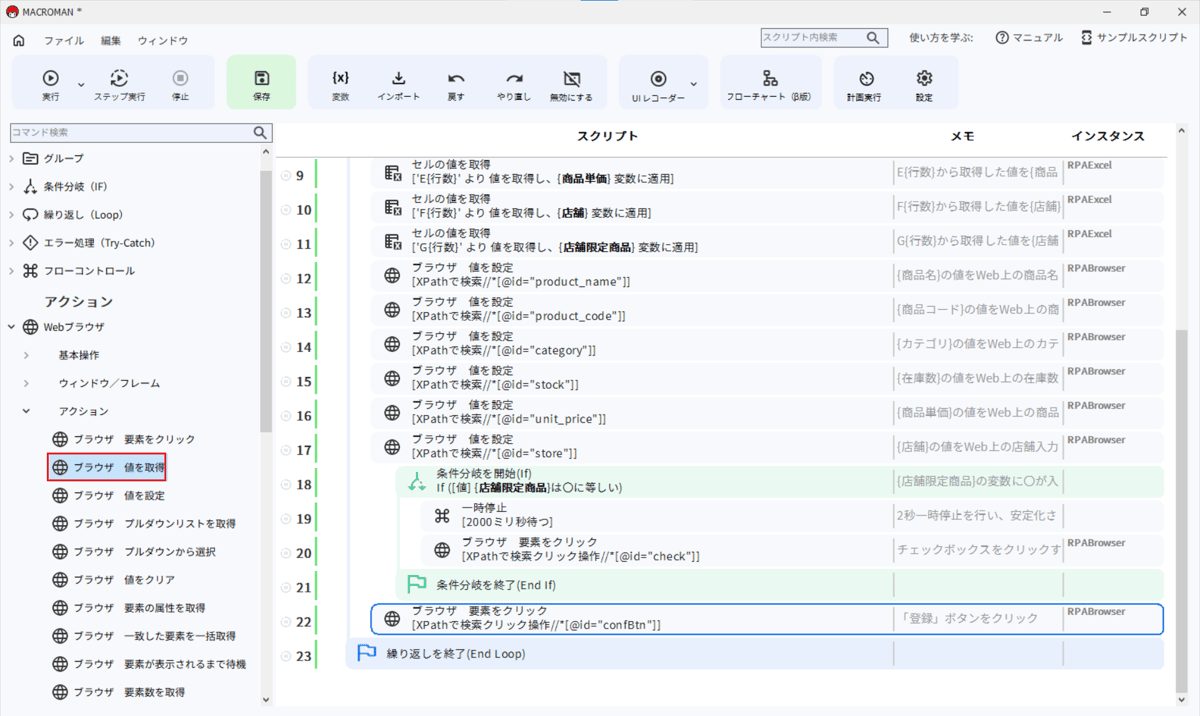The width and height of the screenshot is (1200, 716).
Task: Select ブラウザ 一致した要素を一括取得 command
Action: pos(144,635)
